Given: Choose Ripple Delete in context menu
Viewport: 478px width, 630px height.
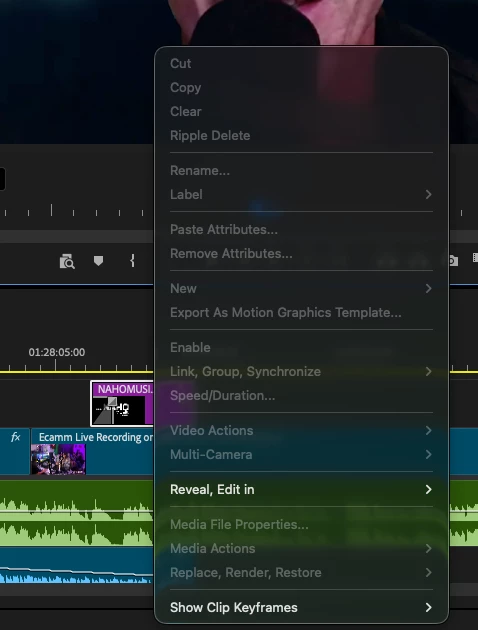Looking at the screenshot, I should (210, 135).
